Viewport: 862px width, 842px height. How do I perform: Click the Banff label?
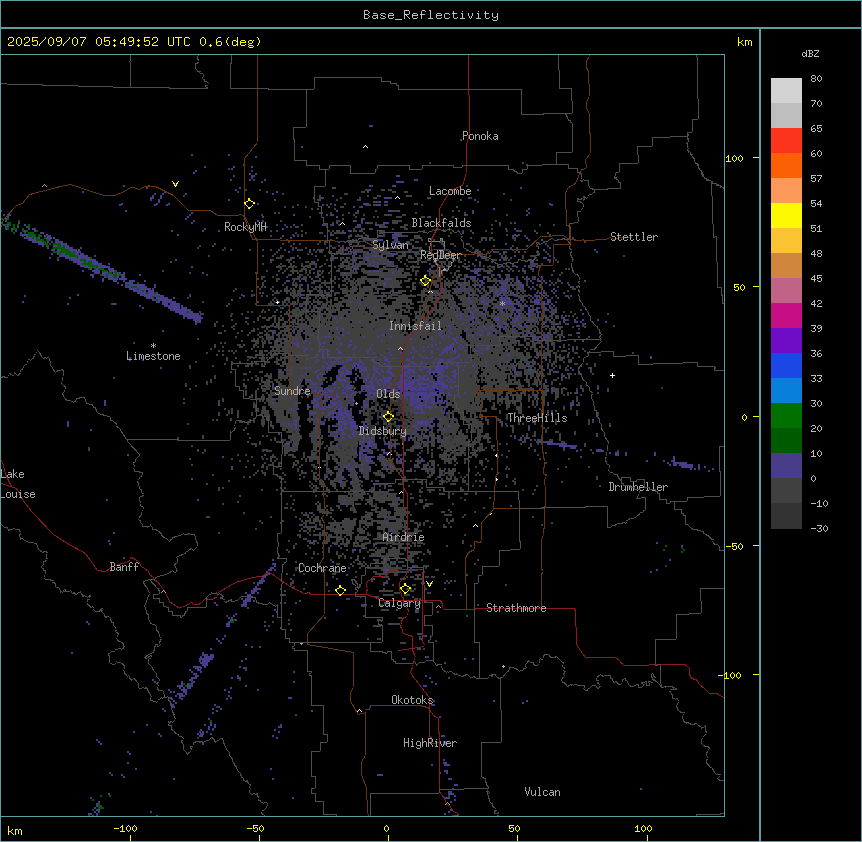(x=124, y=567)
